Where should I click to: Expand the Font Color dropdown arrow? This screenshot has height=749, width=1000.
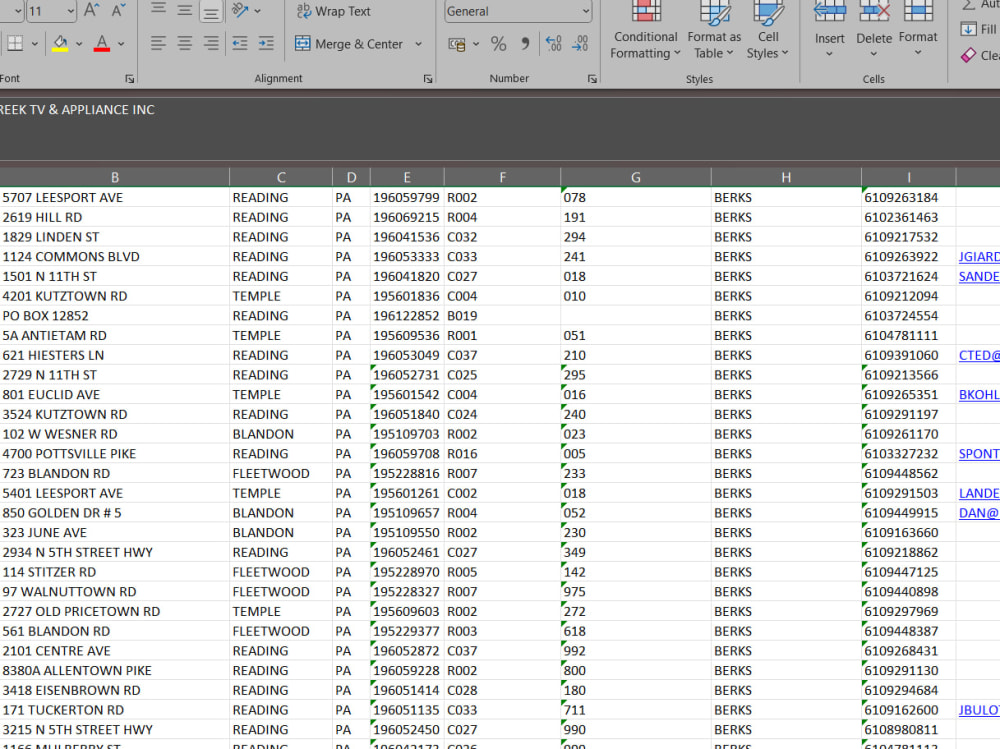[121, 44]
